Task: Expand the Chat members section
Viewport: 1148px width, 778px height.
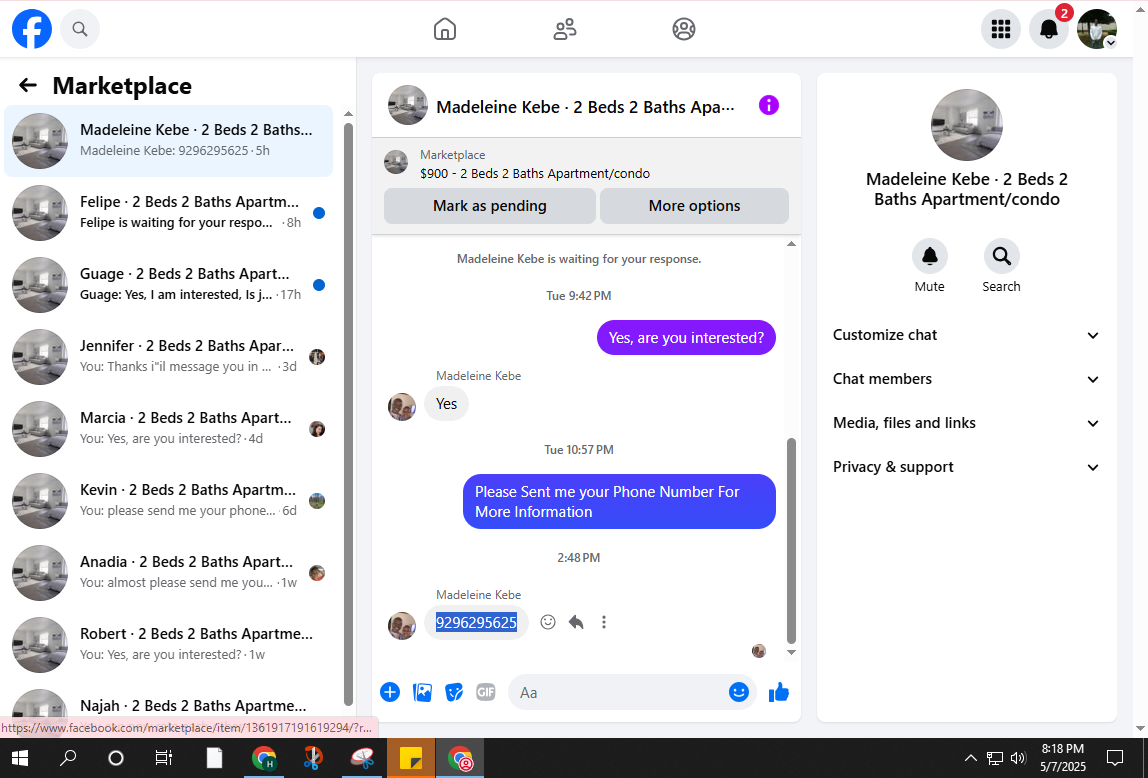Action: [x=966, y=379]
